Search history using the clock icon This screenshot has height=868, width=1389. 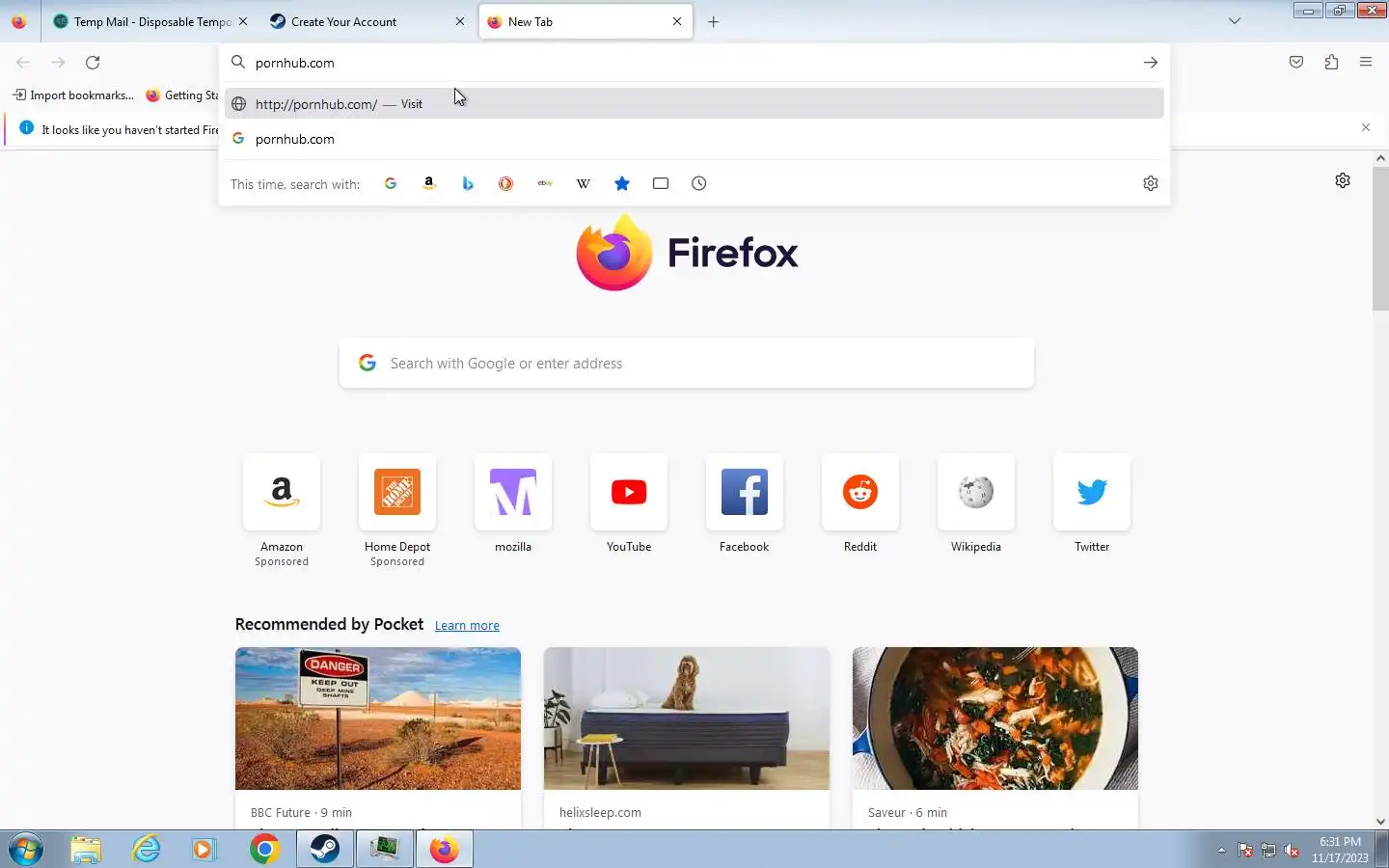click(699, 183)
